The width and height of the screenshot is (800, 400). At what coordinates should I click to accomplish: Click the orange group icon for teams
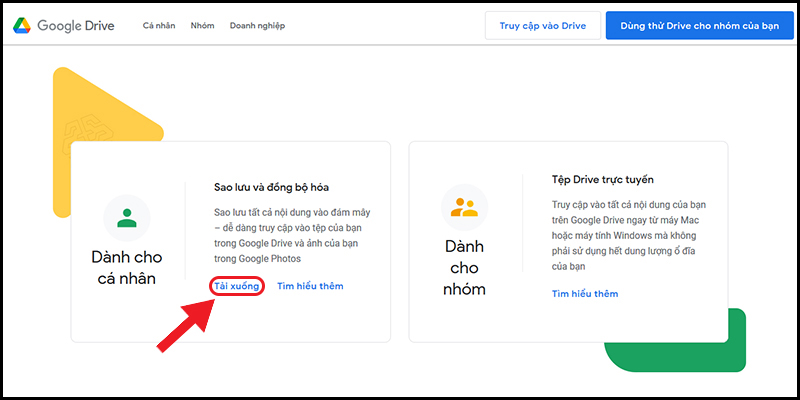pos(464,207)
